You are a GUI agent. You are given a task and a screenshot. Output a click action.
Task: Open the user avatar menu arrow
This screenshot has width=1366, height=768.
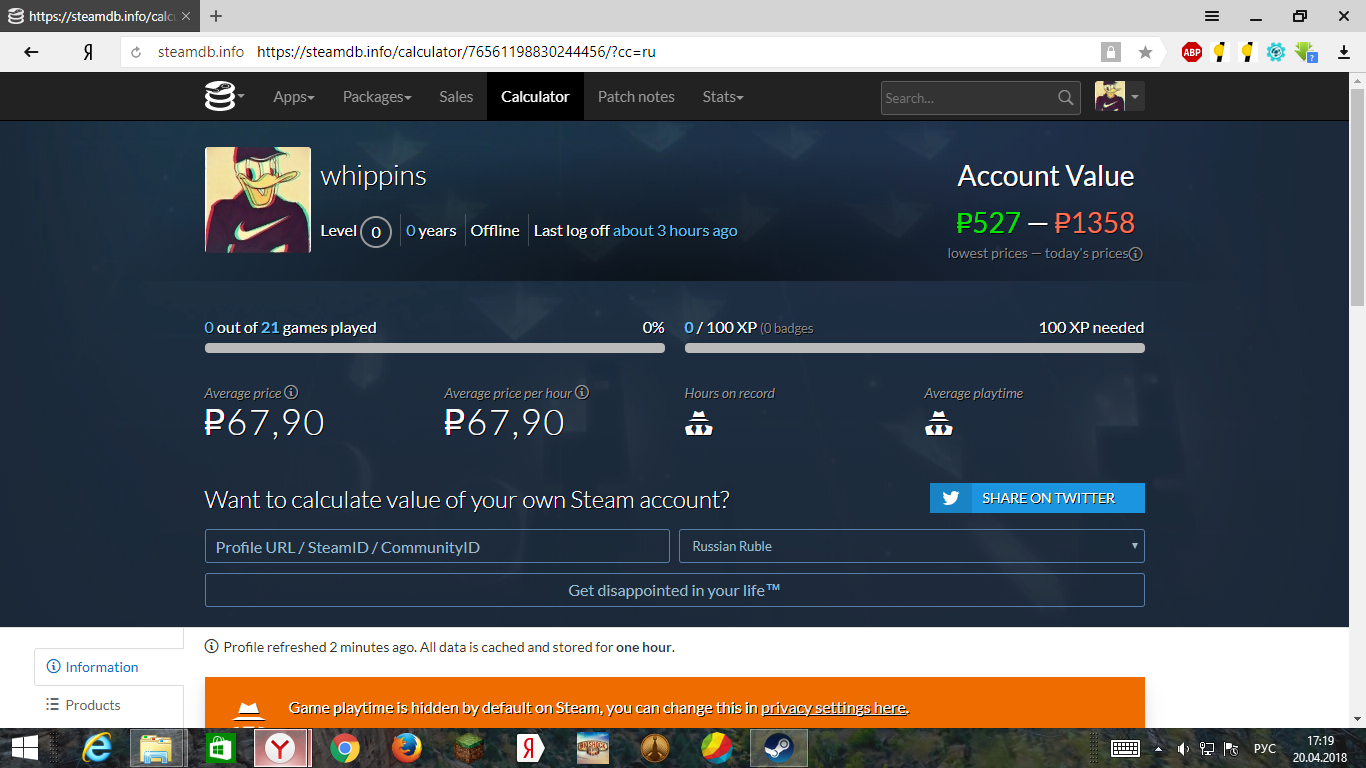1135,97
